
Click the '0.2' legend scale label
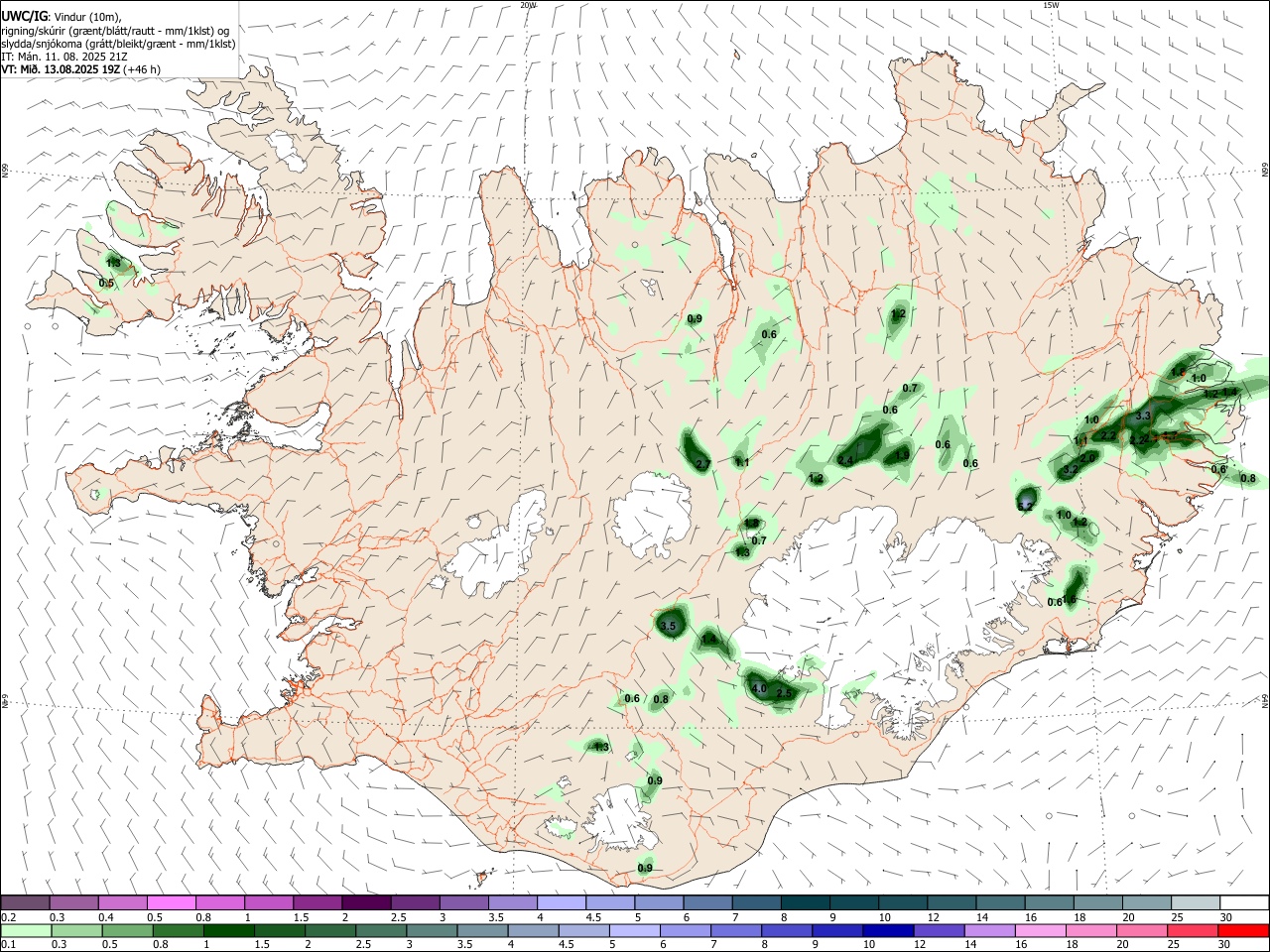(x=8, y=916)
